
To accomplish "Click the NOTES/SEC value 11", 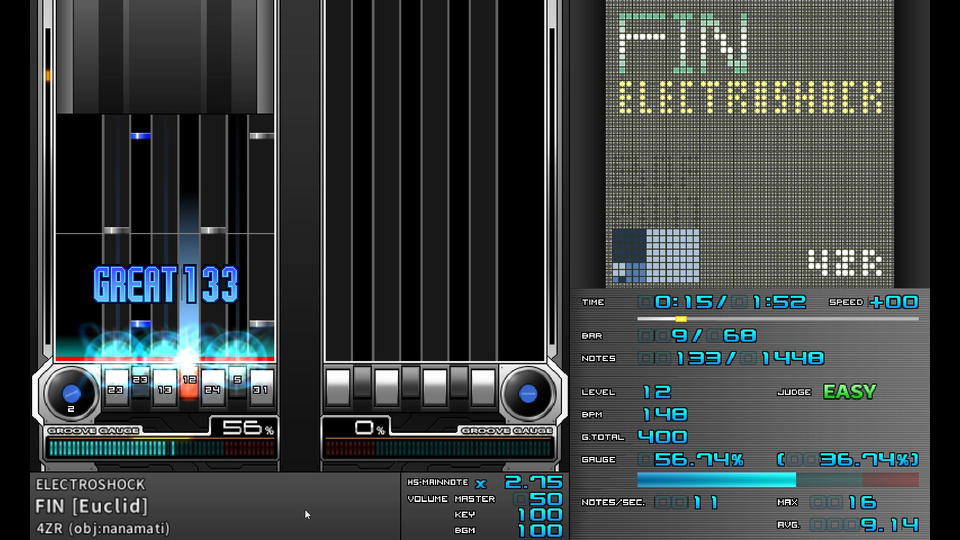I will [706, 503].
